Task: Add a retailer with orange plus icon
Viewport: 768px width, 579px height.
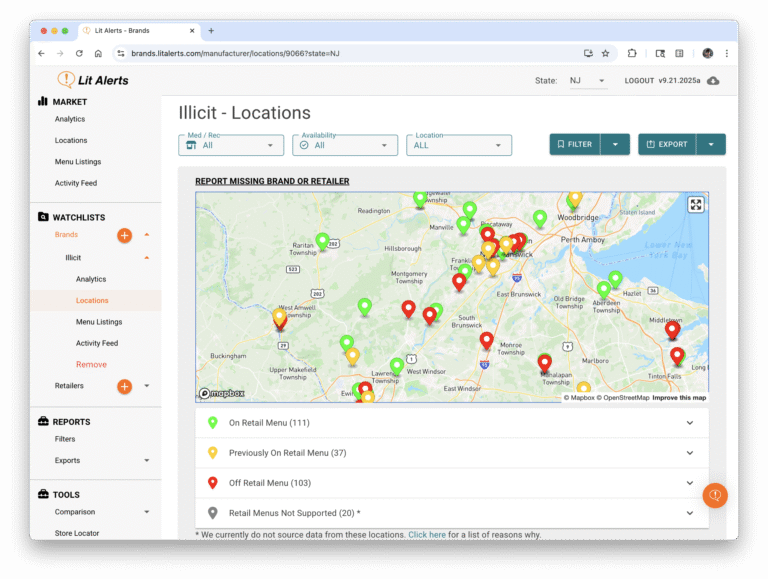Action: pyautogui.click(x=124, y=386)
